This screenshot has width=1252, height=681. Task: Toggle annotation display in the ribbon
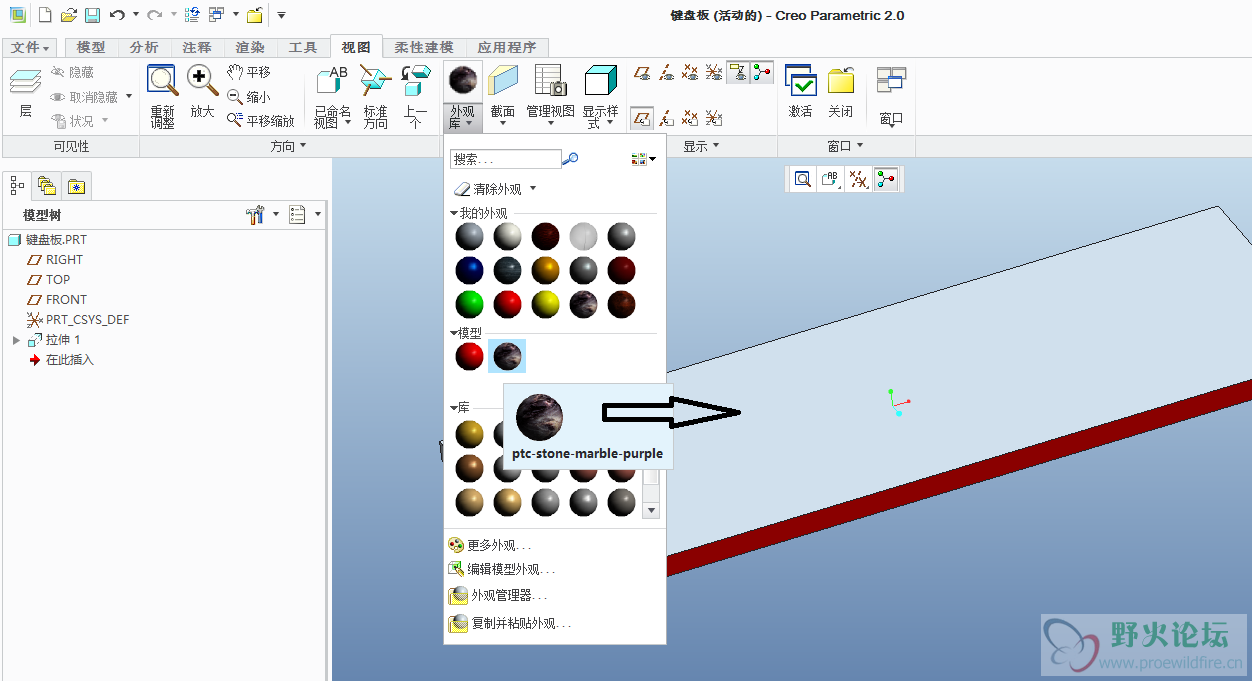[738, 72]
